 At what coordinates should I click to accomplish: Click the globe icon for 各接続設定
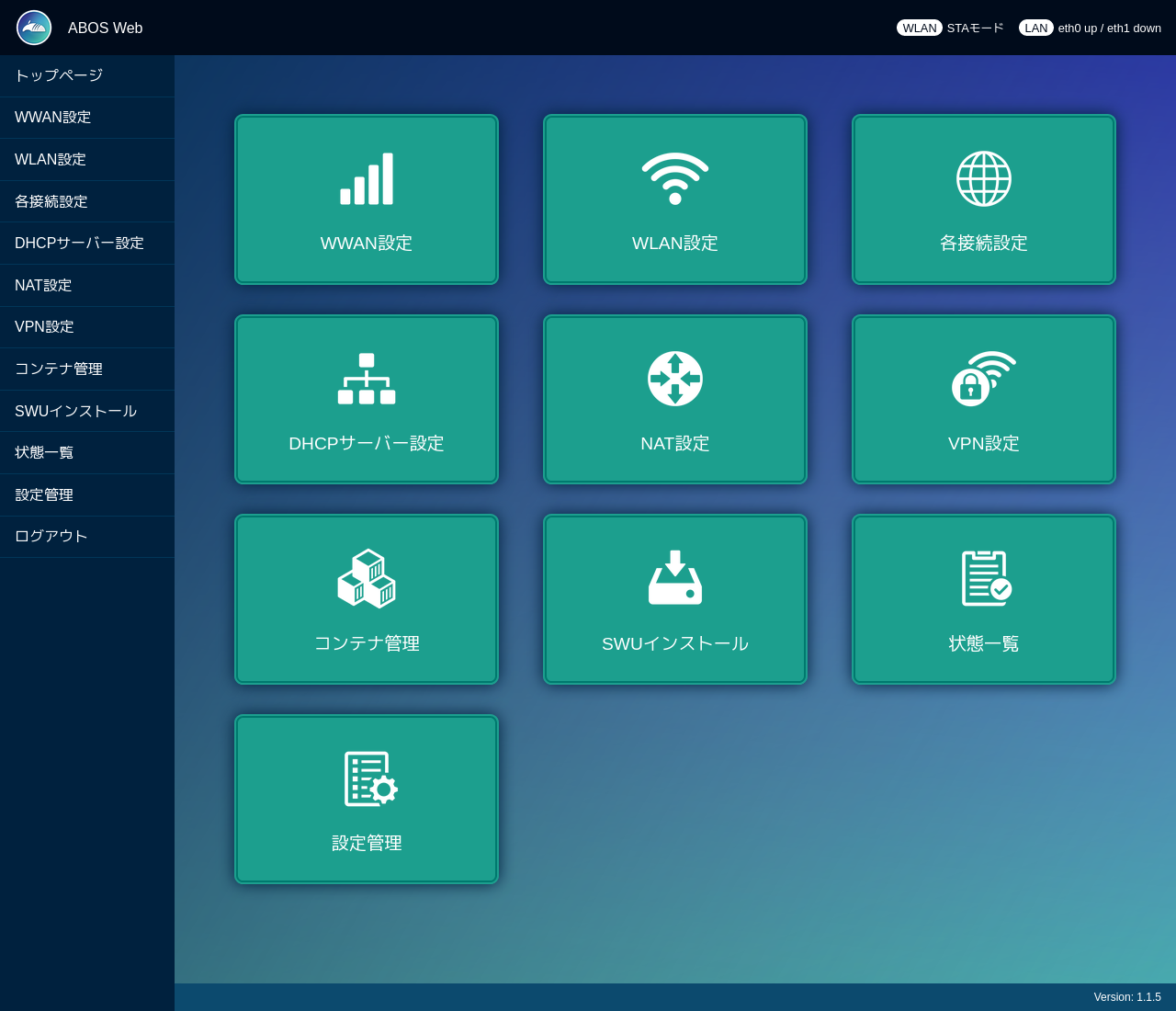click(984, 179)
